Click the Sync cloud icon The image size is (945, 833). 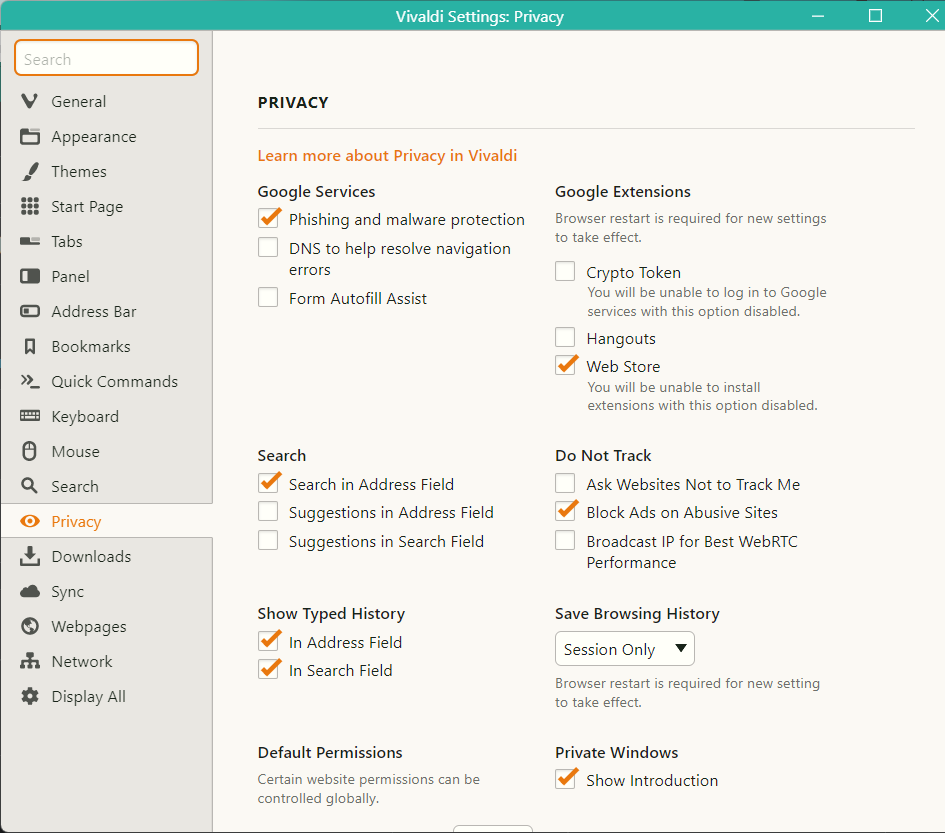[x=30, y=592]
